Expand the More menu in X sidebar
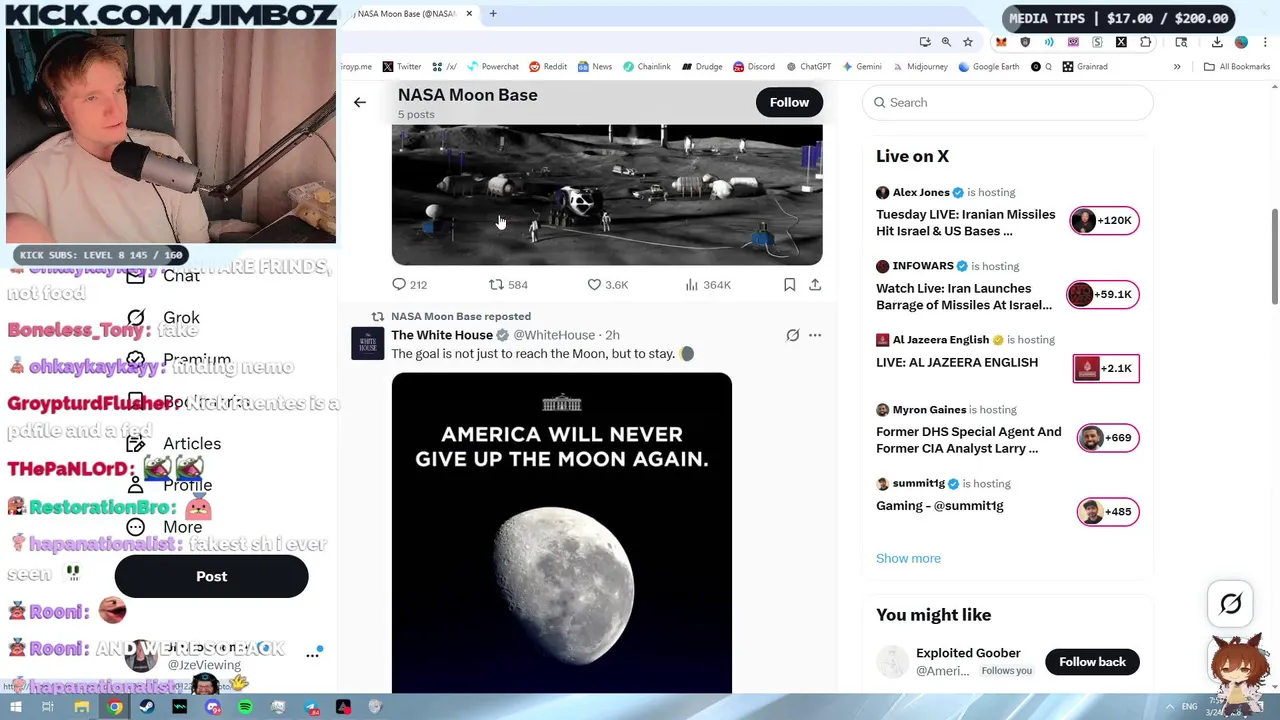The width and height of the screenshot is (1280, 720). click(x=165, y=527)
